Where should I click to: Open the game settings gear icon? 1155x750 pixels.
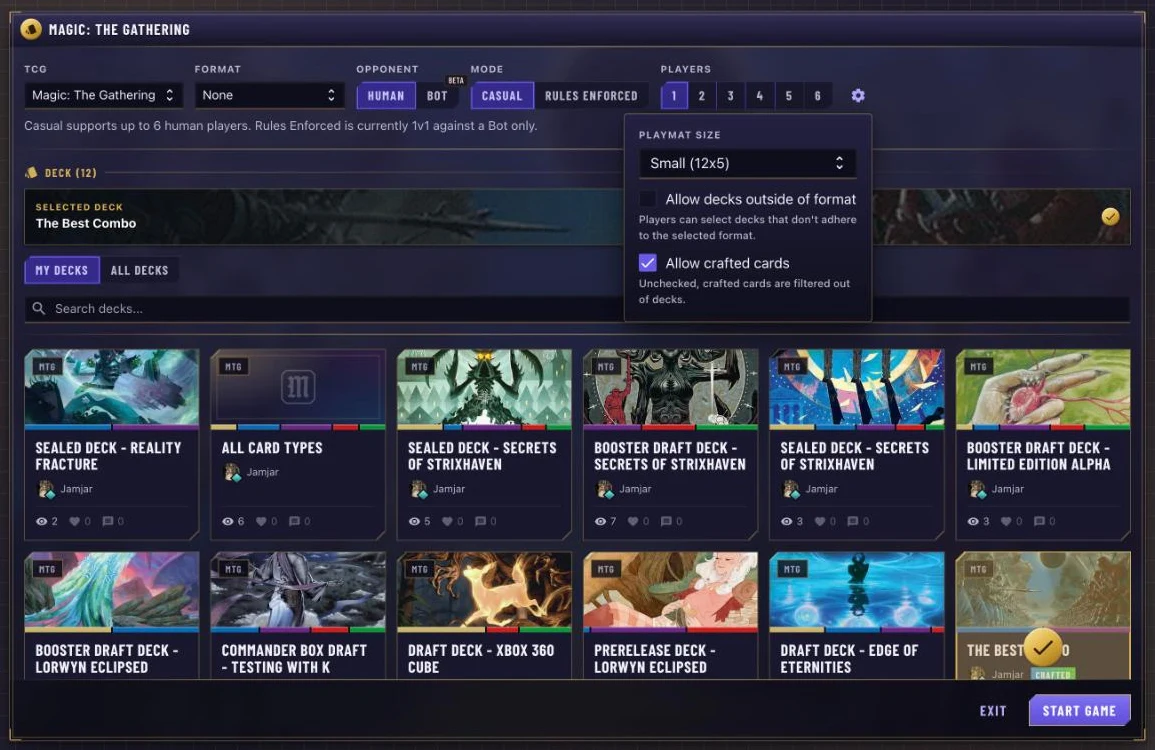click(857, 96)
